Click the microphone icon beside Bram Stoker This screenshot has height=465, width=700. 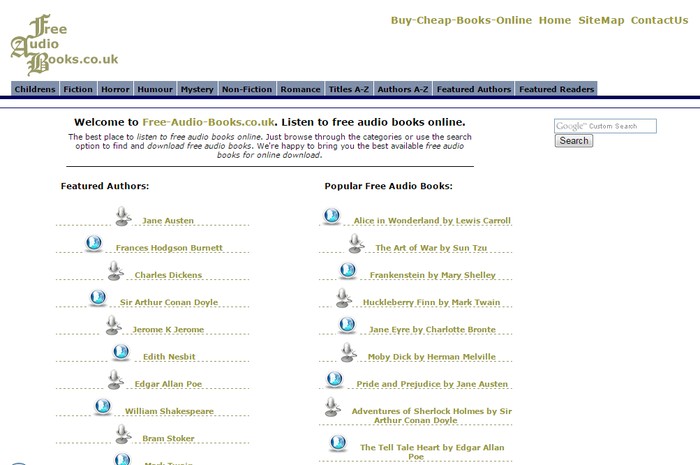coord(123,434)
